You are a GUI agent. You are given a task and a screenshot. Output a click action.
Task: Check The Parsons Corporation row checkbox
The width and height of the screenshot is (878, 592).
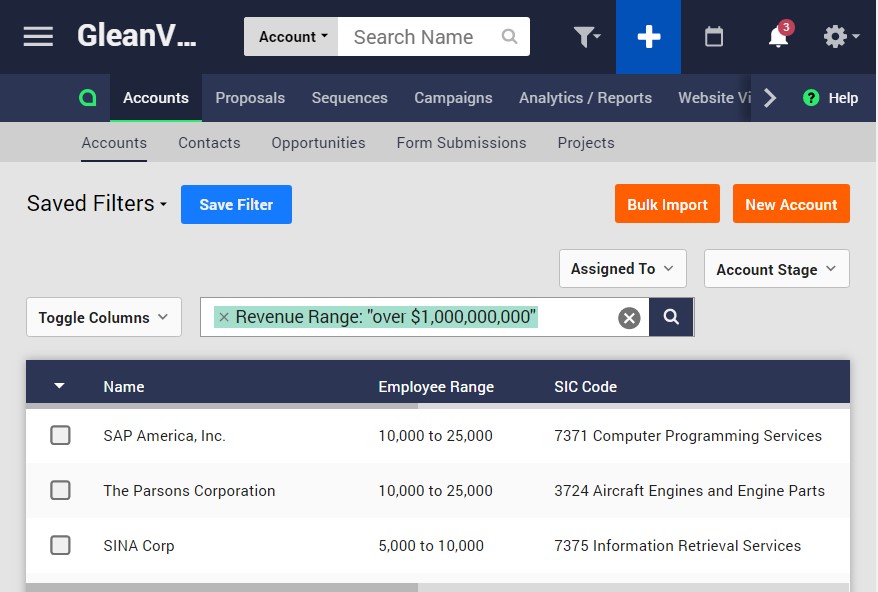click(x=60, y=490)
